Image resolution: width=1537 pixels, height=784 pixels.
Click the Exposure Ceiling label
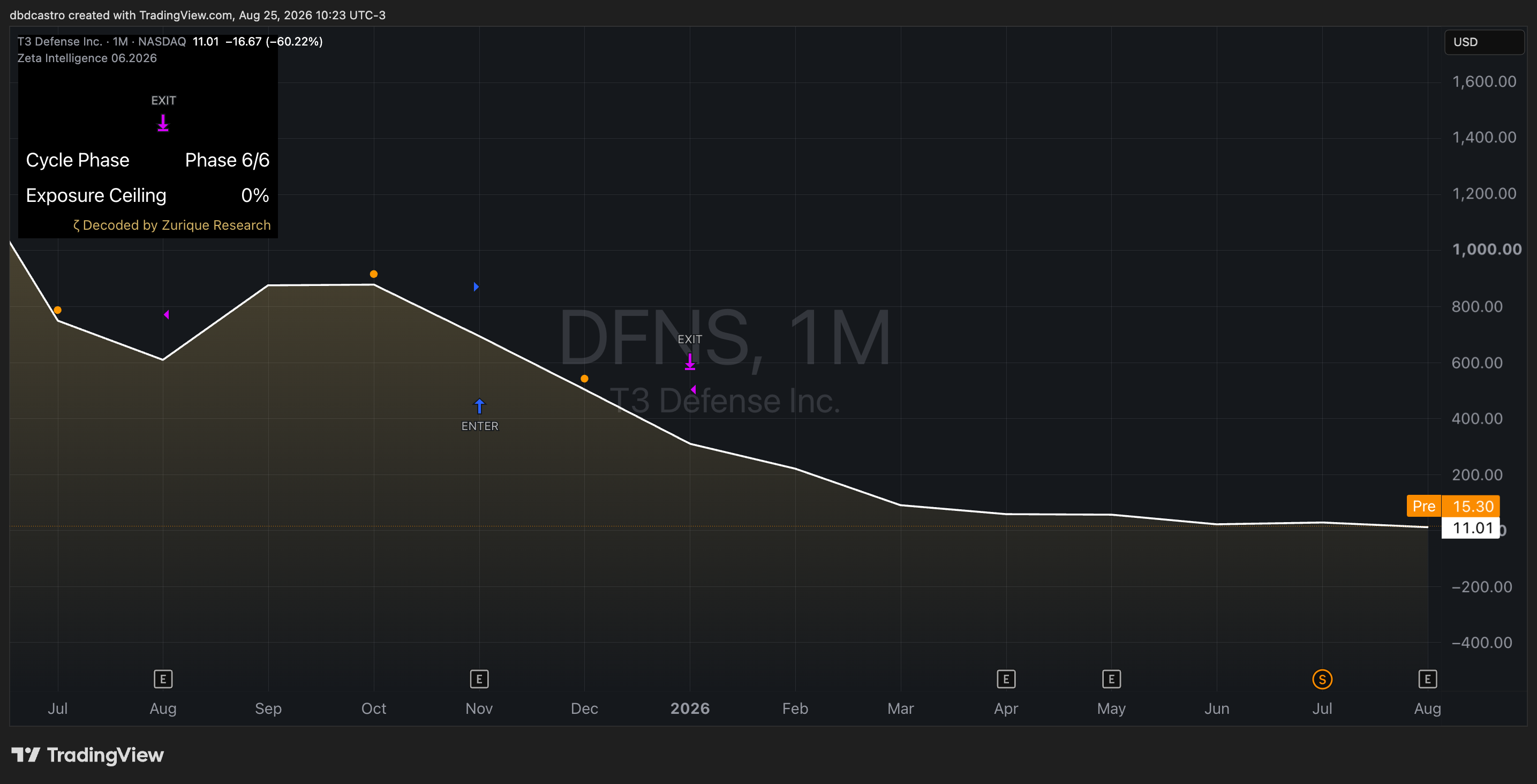click(96, 195)
